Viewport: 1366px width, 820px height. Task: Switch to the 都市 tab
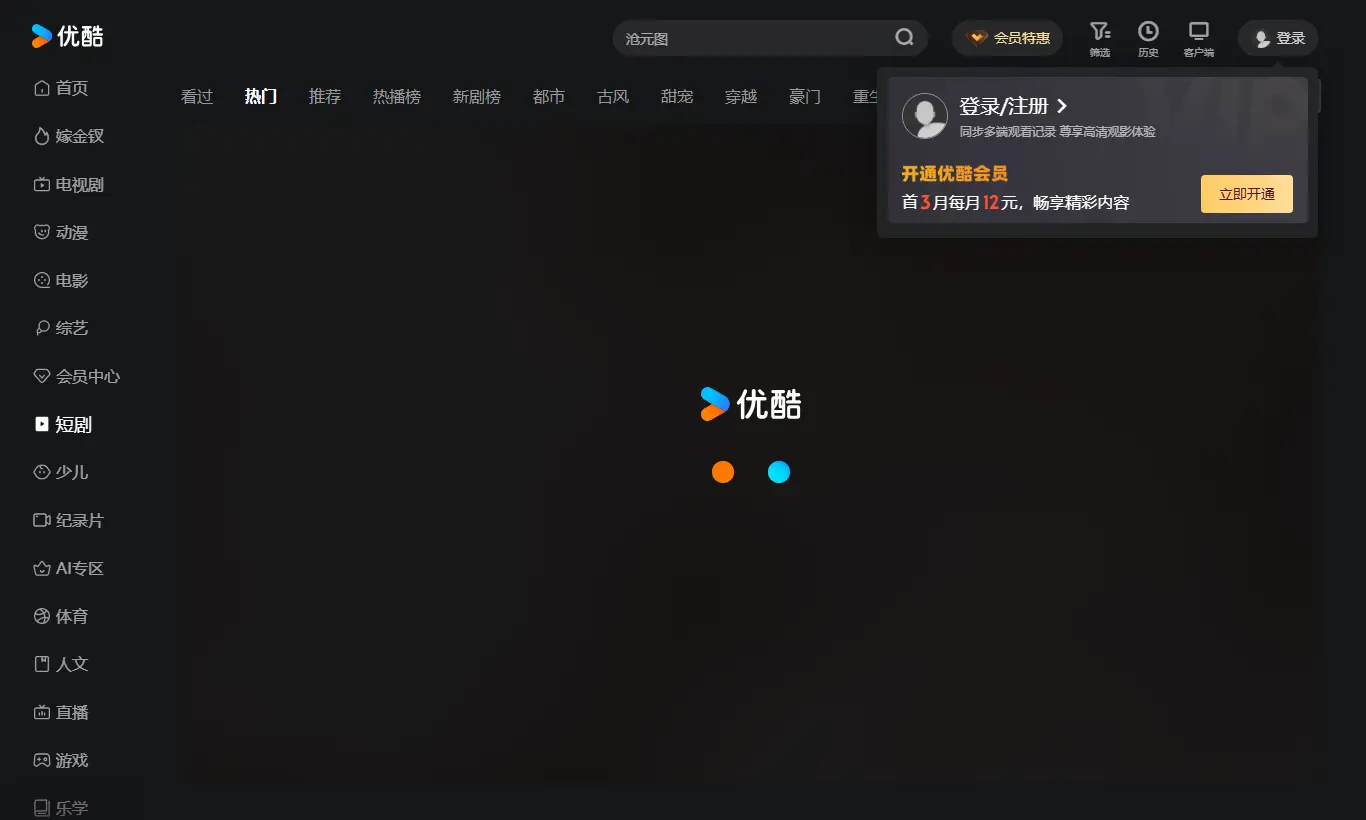pos(549,97)
